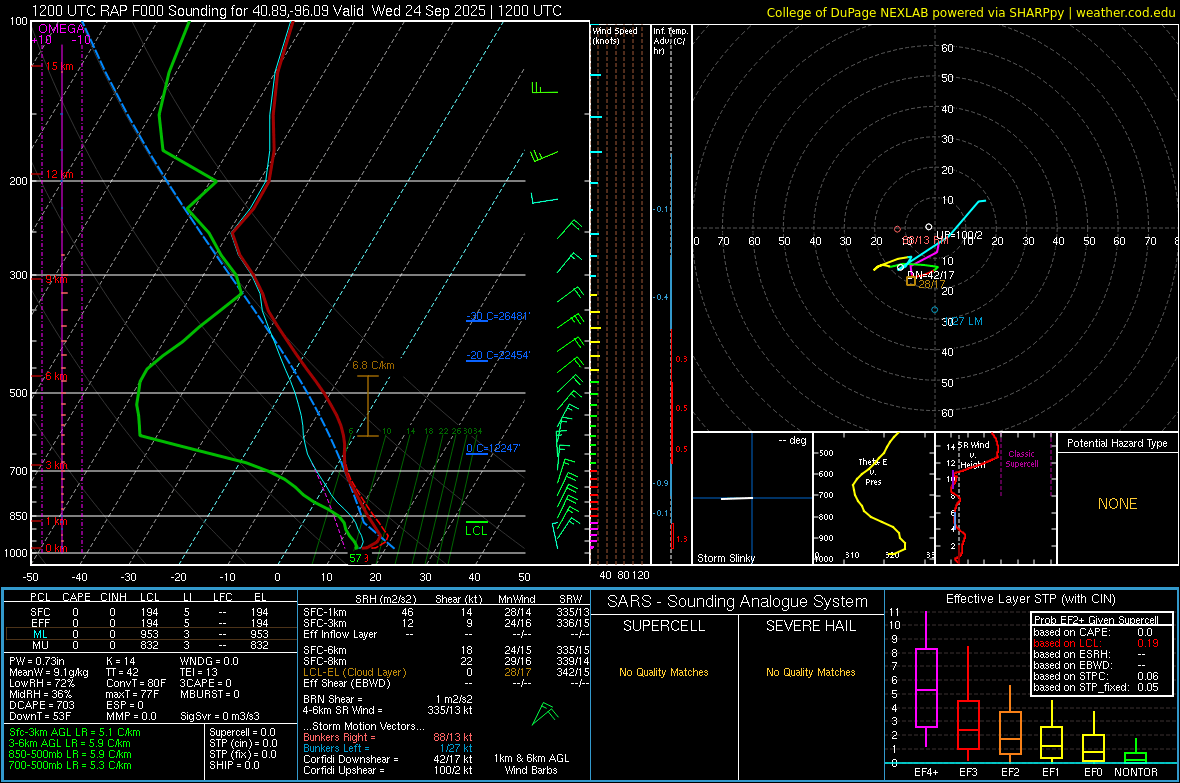Click the red 'Bunkers Right =' label

pyautogui.click(x=339, y=737)
